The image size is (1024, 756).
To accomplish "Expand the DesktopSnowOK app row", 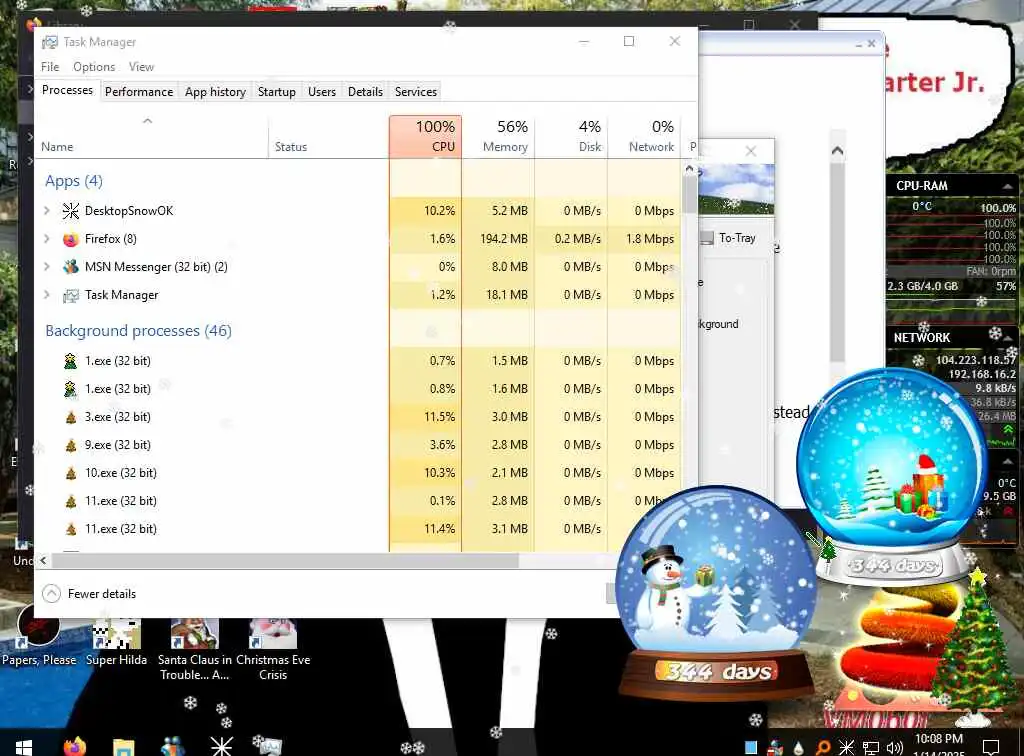I will tap(47, 211).
